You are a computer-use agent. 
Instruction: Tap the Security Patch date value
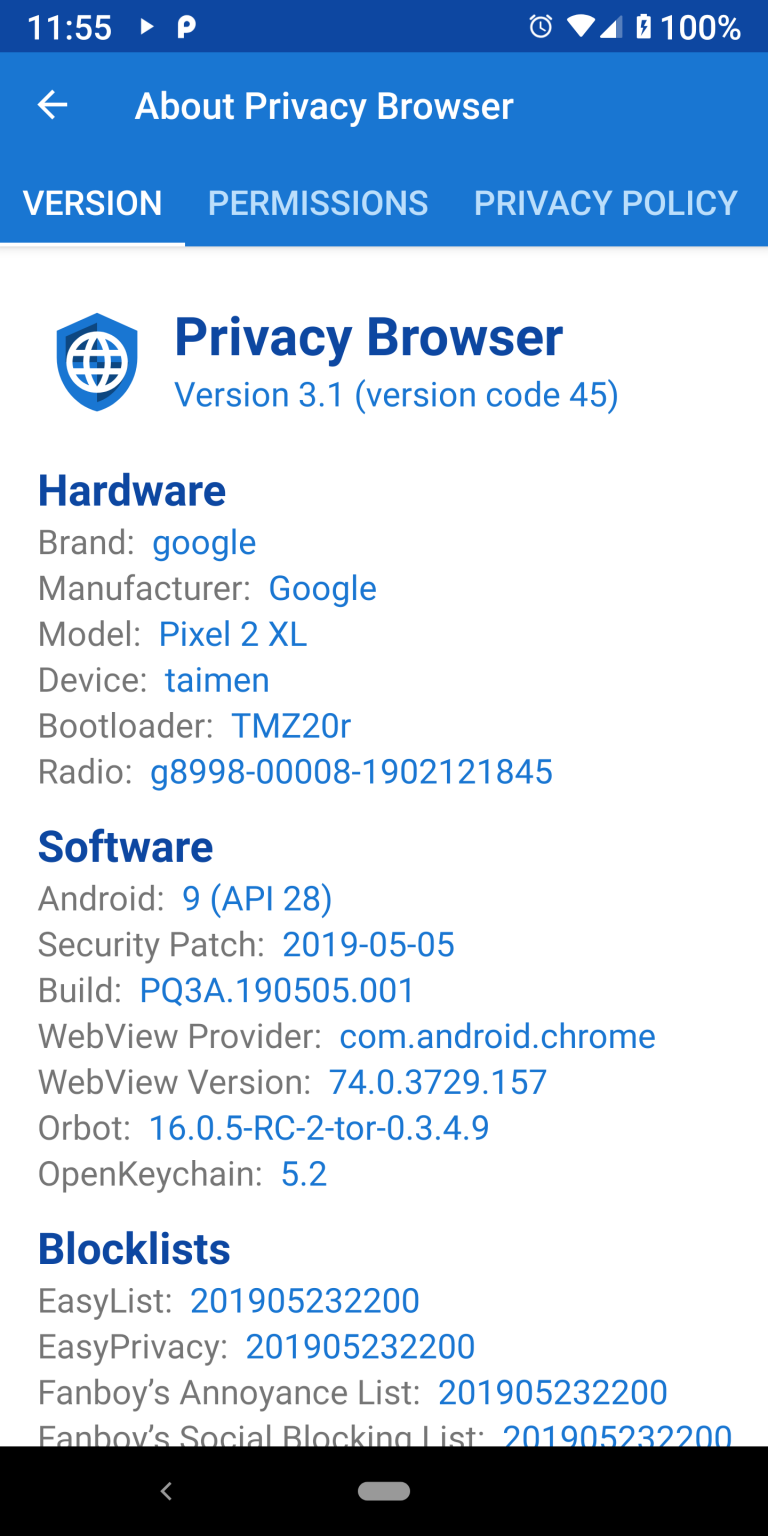tap(368, 944)
